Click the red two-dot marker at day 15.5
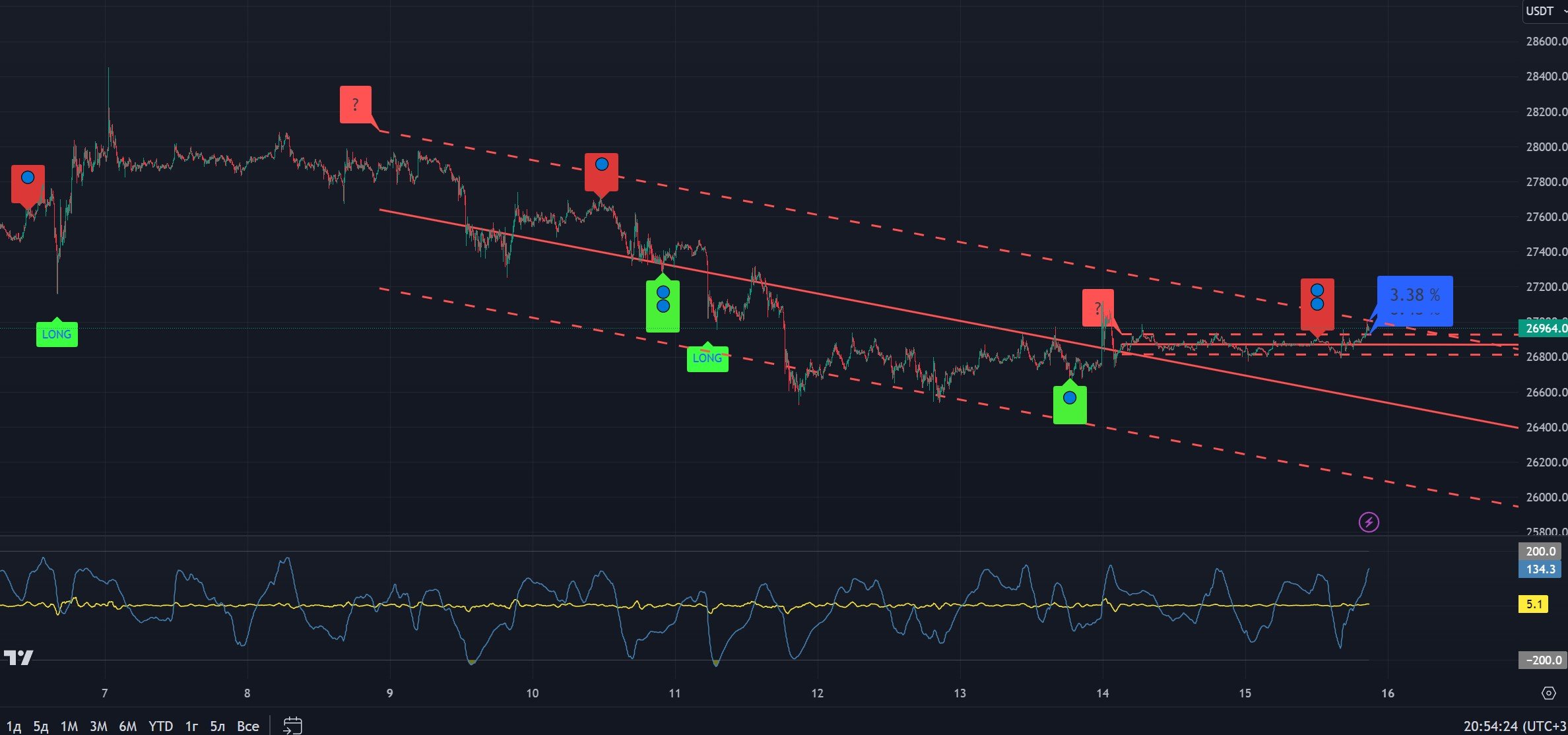 [x=1317, y=304]
